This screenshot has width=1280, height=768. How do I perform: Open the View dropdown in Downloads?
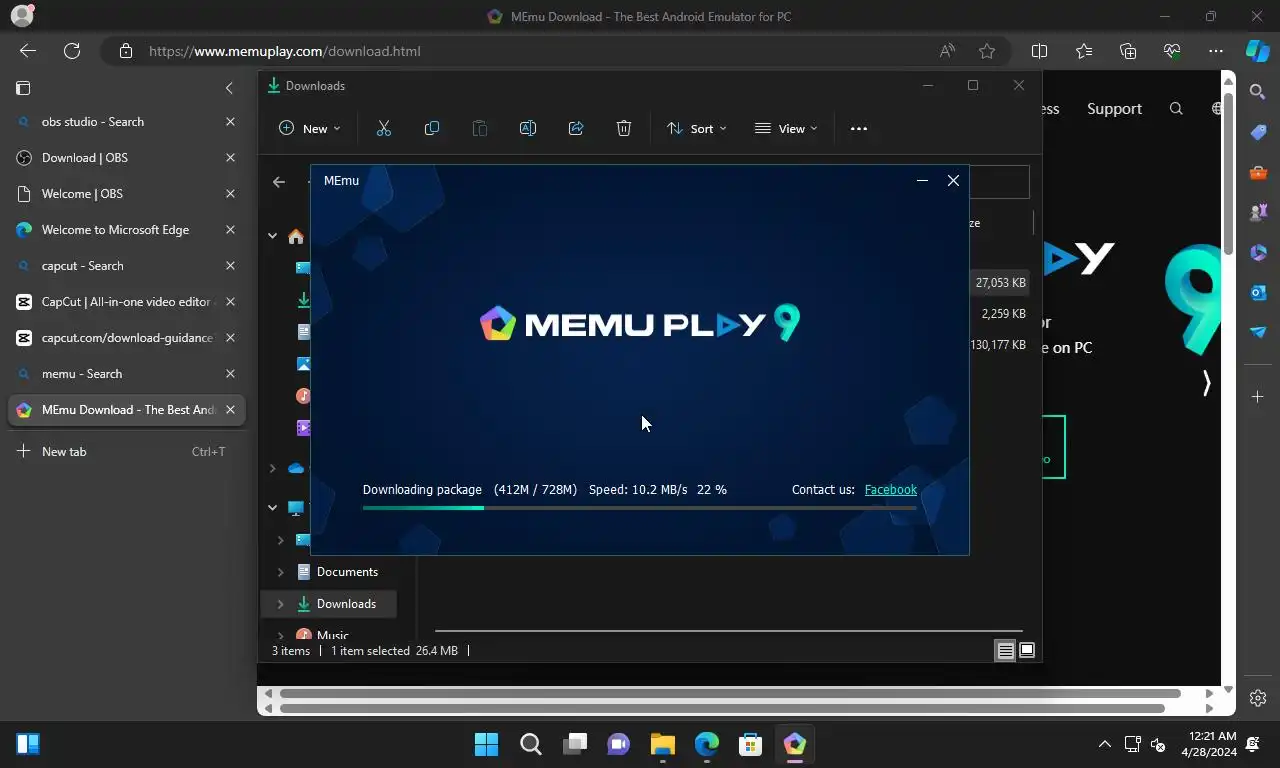786,128
